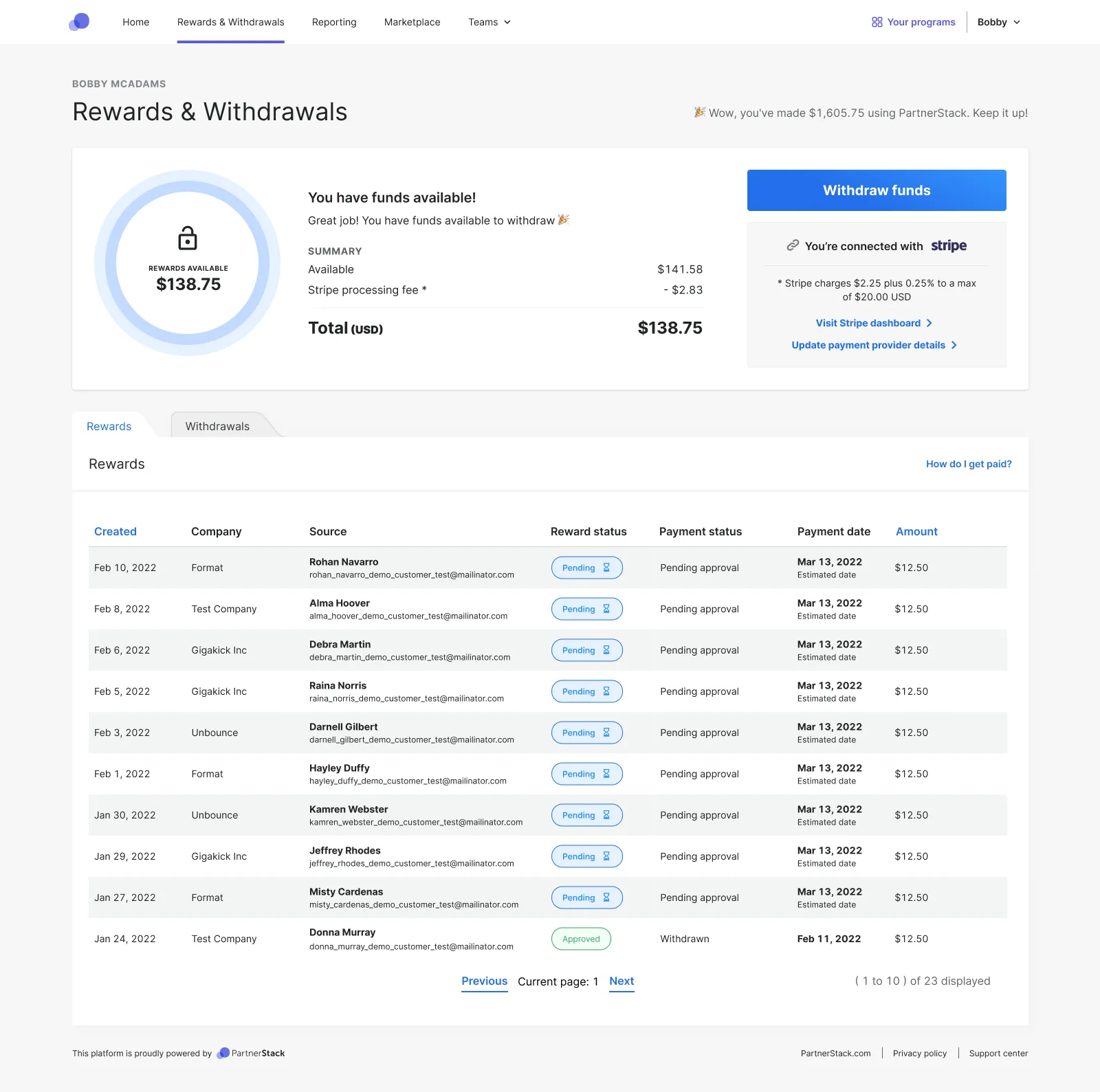Sort table by Created column
Viewport: 1100px width, 1092px height.
pos(115,531)
